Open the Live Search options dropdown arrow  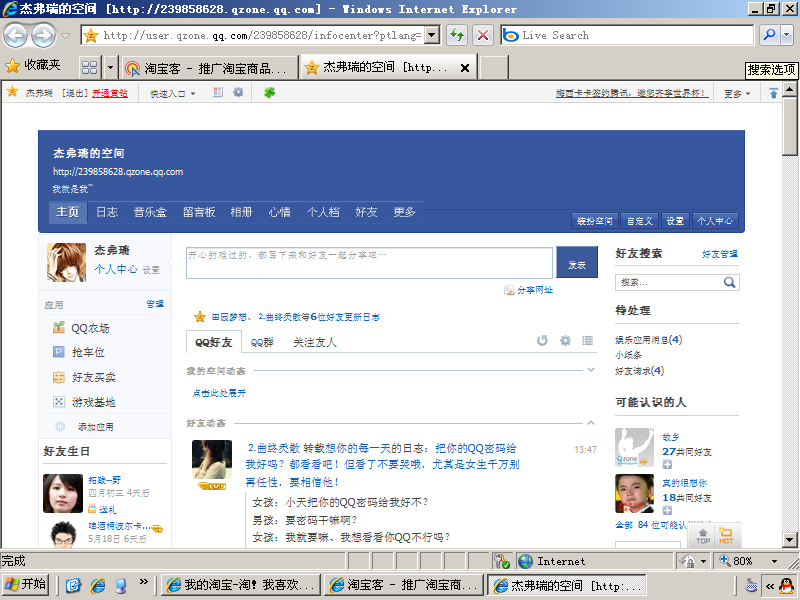786,35
